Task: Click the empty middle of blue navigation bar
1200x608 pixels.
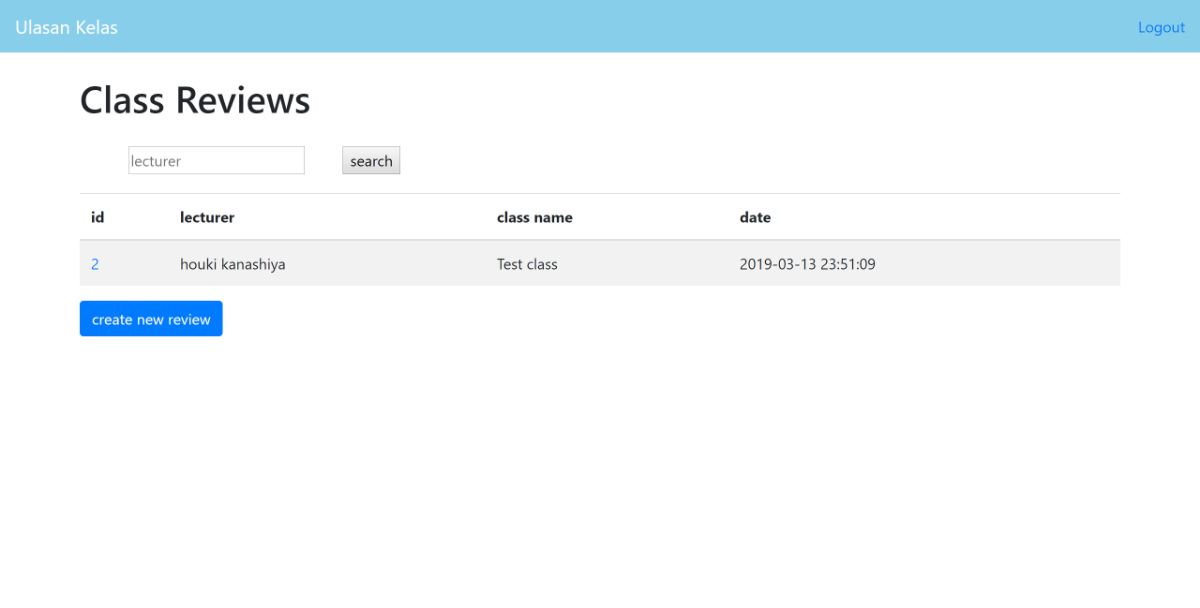Action: click(x=600, y=27)
